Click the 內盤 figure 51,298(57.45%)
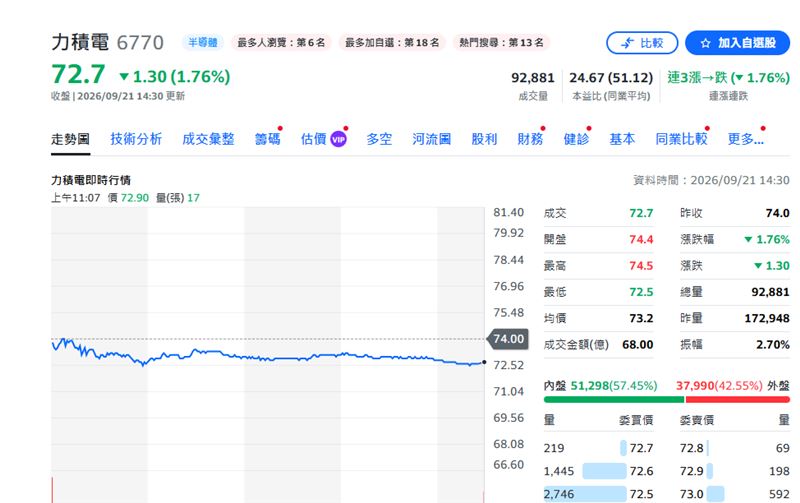This screenshot has width=800, height=503. click(614, 386)
